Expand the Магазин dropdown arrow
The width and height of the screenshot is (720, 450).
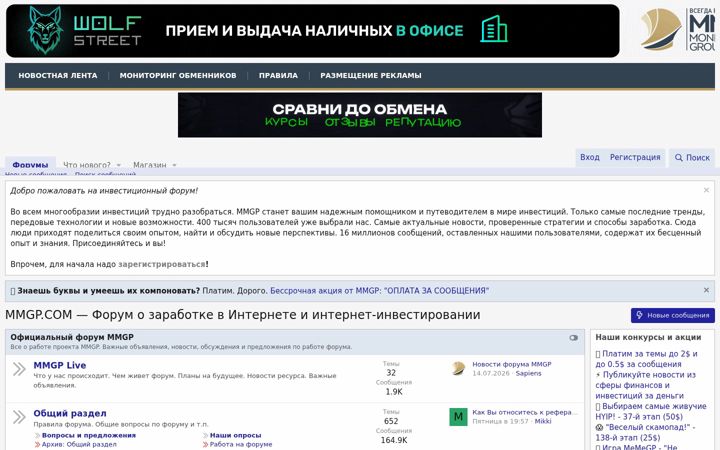(x=174, y=165)
